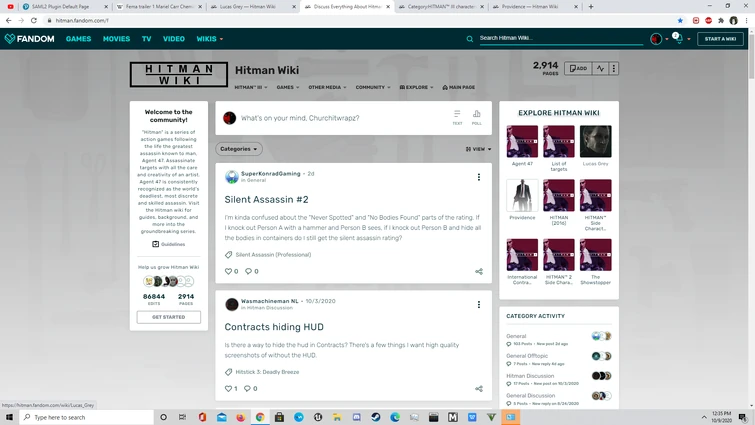Go to the wiki MAIN PAGE link
Image resolution: width=755 pixels, height=425 pixels.
(458, 88)
